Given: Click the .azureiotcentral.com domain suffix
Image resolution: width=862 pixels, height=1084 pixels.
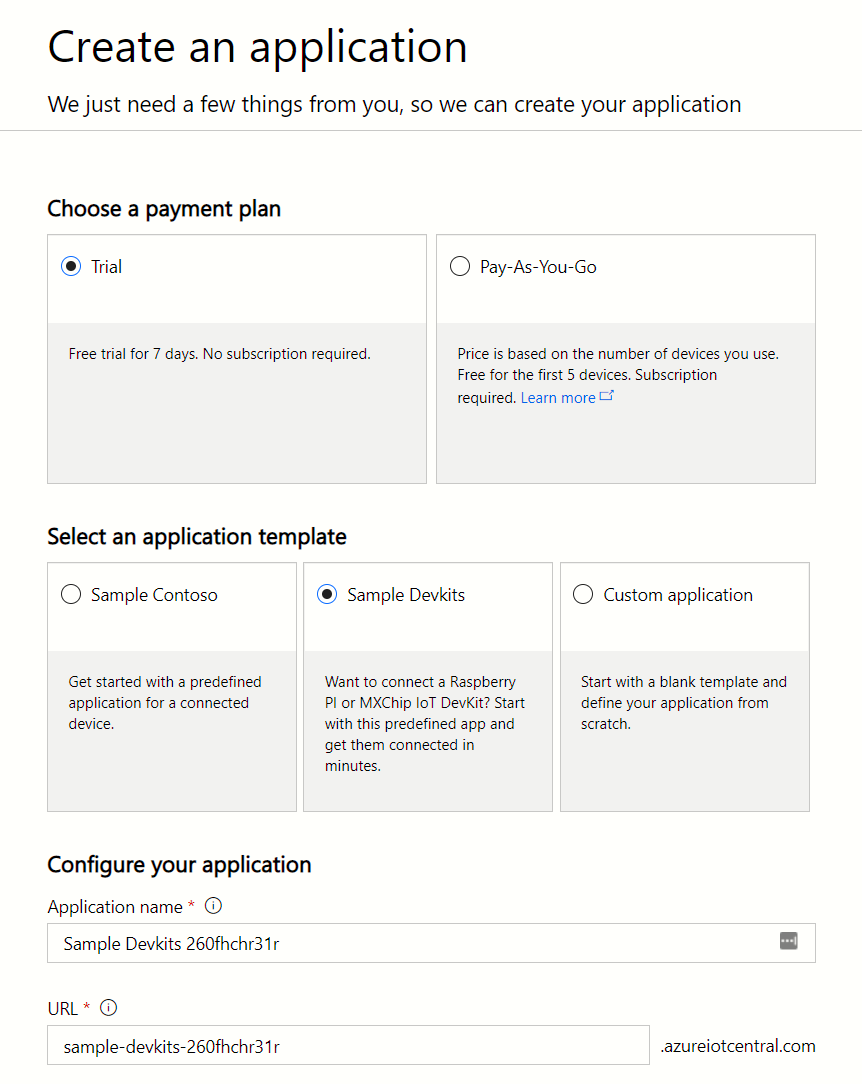Looking at the screenshot, I should [x=737, y=1044].
